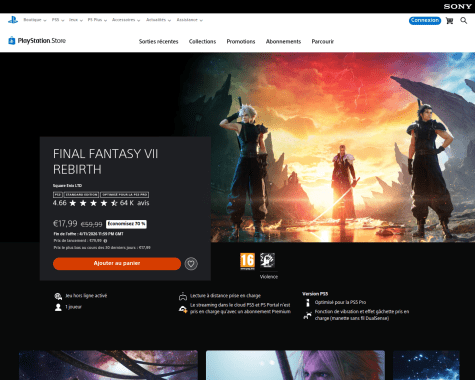Screen dimensions: 475x380
Task: Expand the Actualités dropdown menu
Action: pos(158,20)
